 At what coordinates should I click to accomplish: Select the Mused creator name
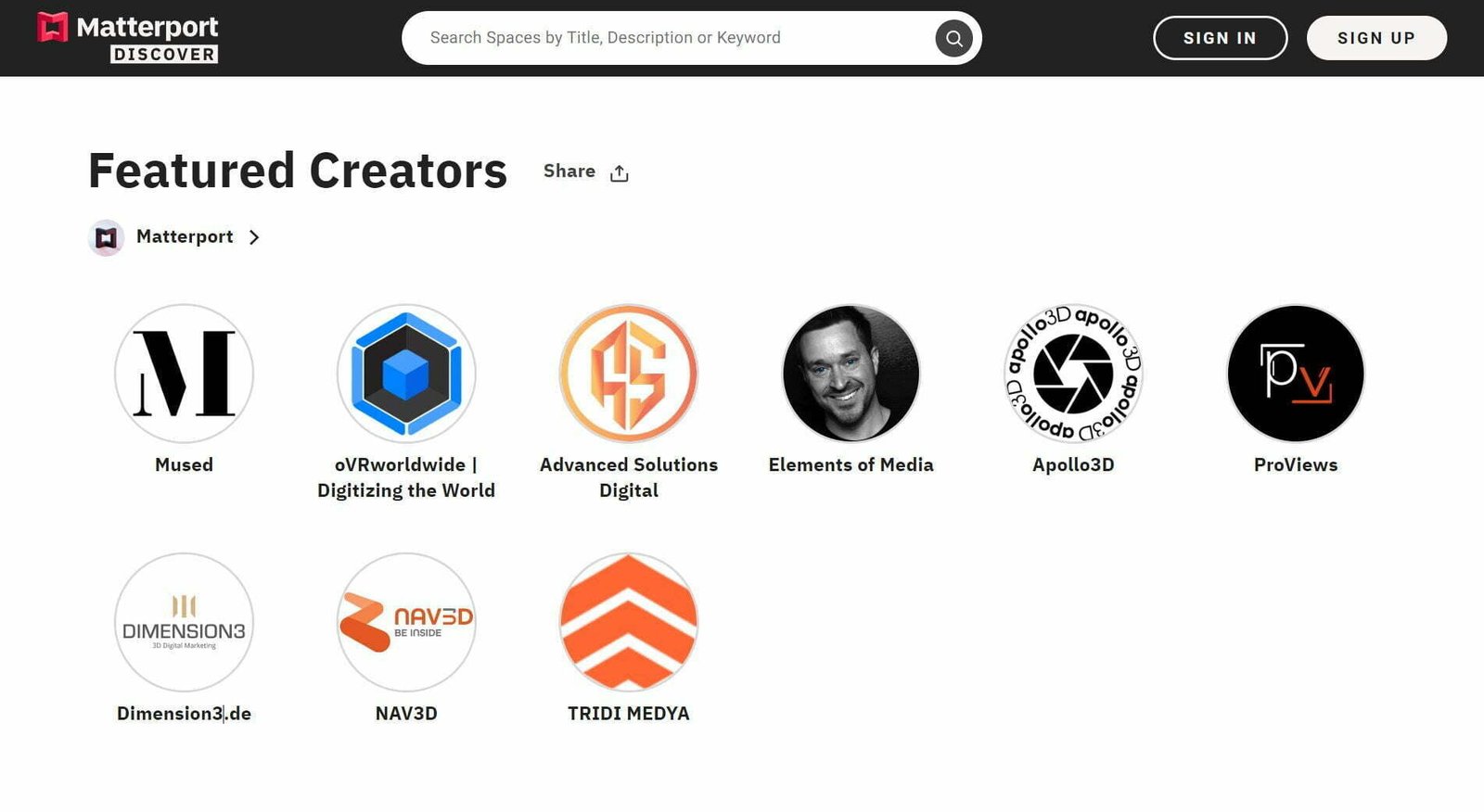pyautogui.click(x=184, y=464)
